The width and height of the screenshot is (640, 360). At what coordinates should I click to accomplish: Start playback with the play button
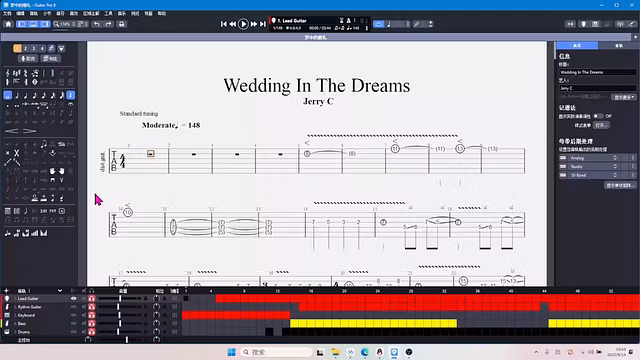[x=243, y=24]
